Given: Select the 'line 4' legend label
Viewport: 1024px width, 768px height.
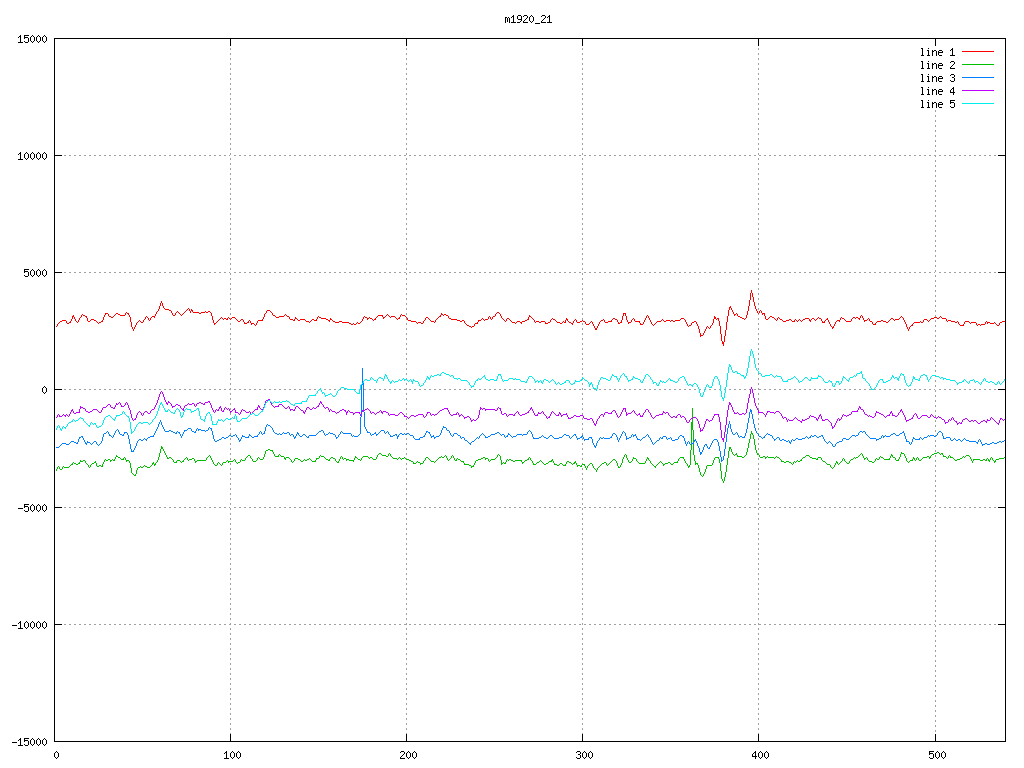Looking at the screenshot, I should pyautogui.click(x=937, y=91).
